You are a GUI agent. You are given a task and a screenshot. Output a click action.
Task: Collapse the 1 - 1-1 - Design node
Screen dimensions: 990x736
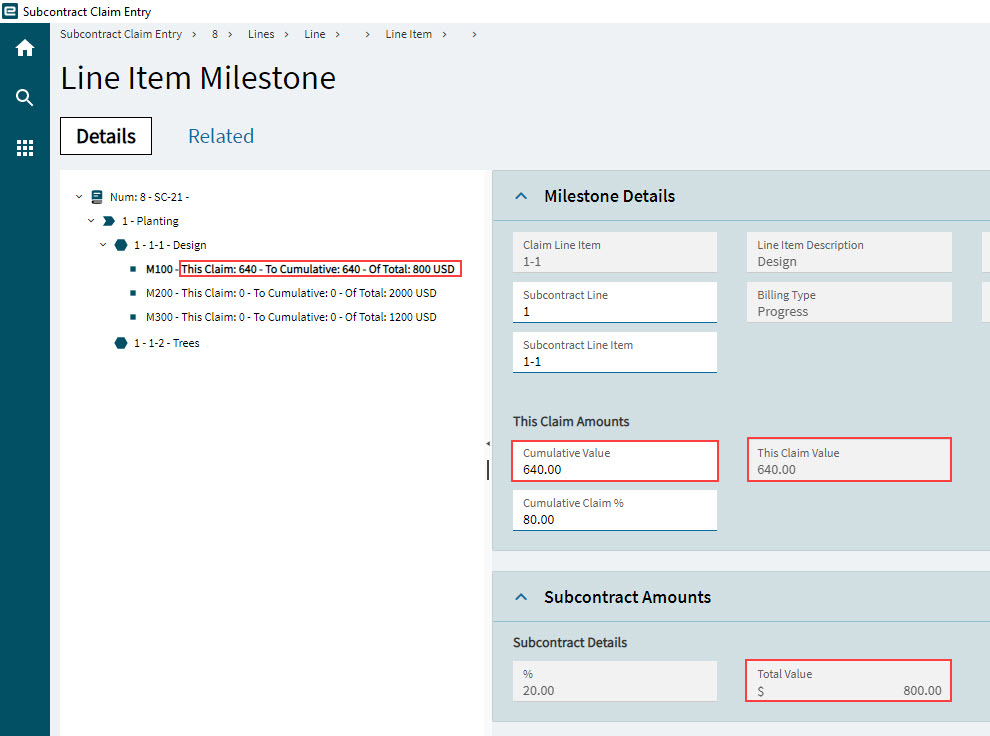tap(103, 245)
